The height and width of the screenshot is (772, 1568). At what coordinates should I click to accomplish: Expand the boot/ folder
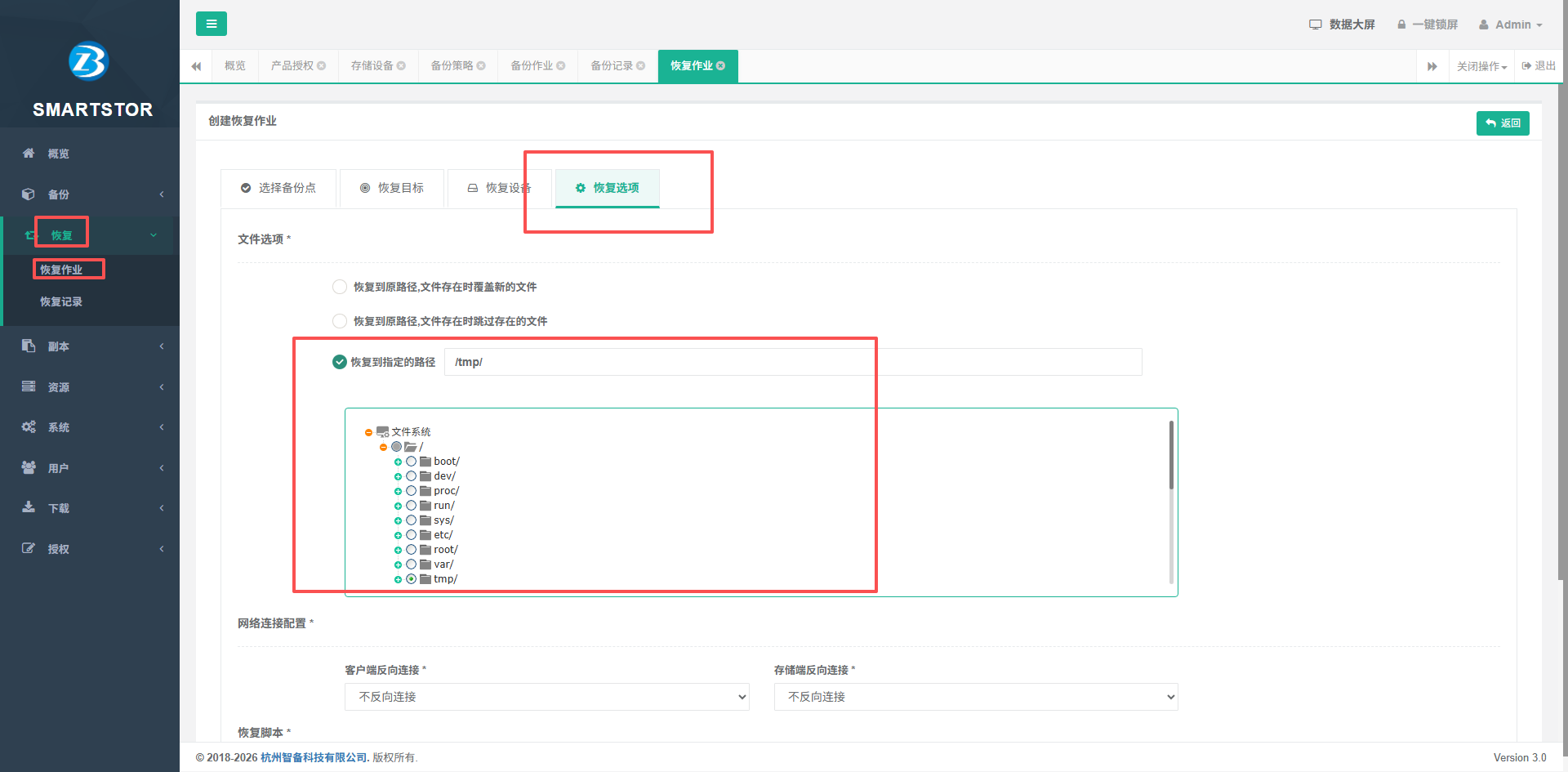click(x=398, y=462)
